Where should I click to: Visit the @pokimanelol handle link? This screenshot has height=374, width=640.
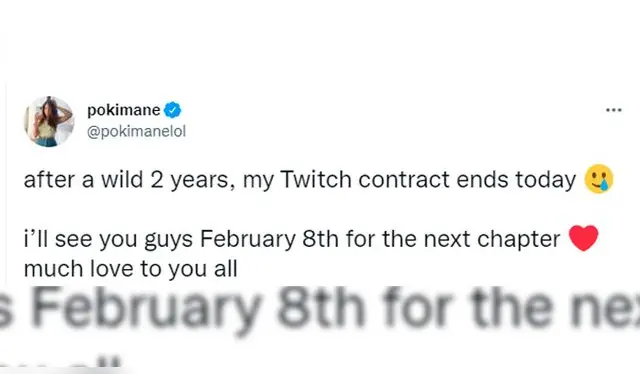pos(136,131)
